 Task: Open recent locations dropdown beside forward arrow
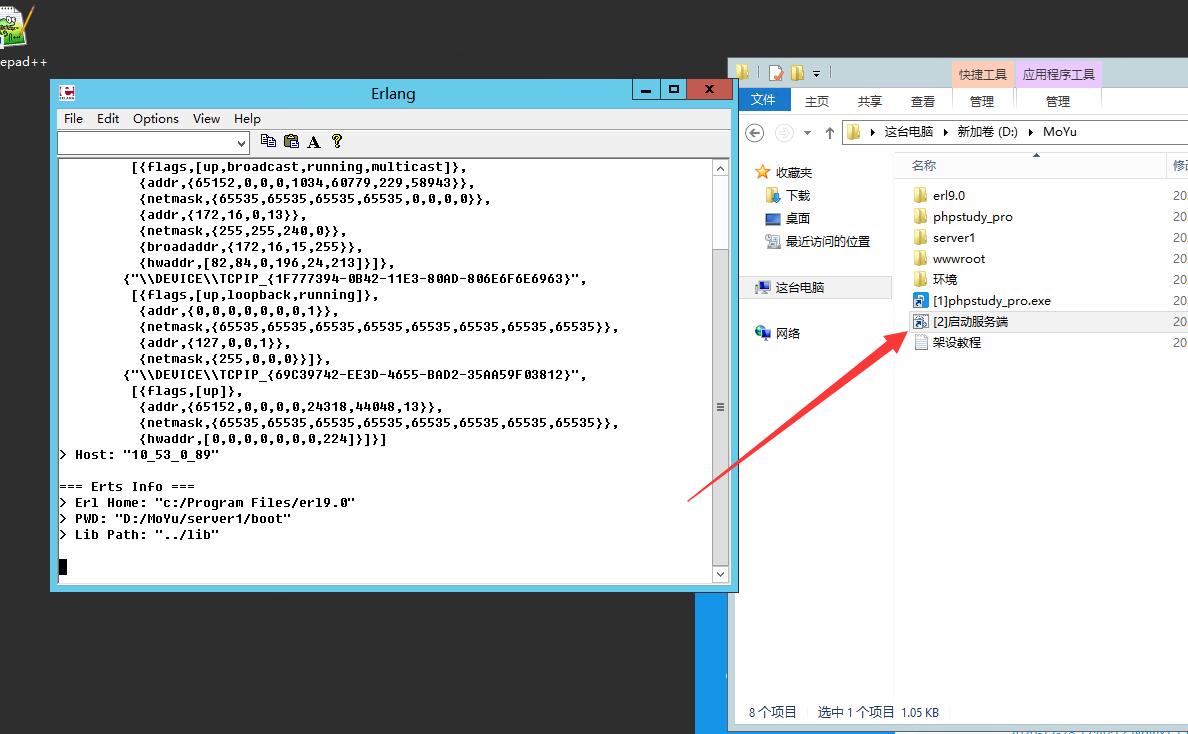807,132
